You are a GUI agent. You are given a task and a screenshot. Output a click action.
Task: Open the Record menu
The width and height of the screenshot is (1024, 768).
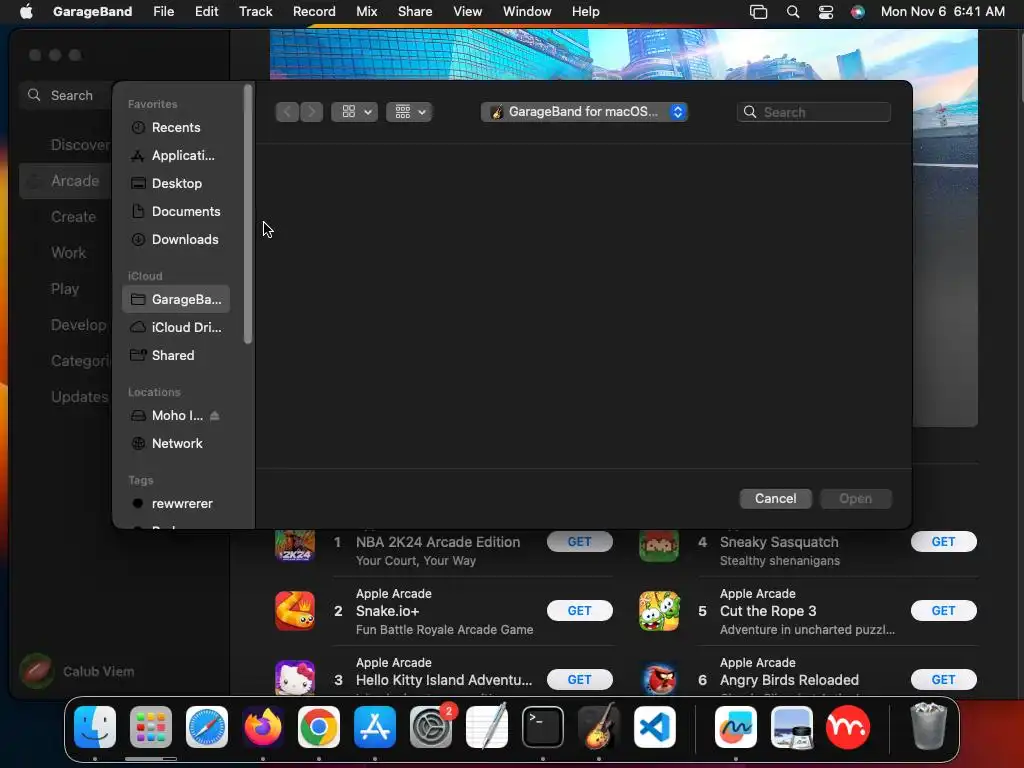(x=314, y=11)
